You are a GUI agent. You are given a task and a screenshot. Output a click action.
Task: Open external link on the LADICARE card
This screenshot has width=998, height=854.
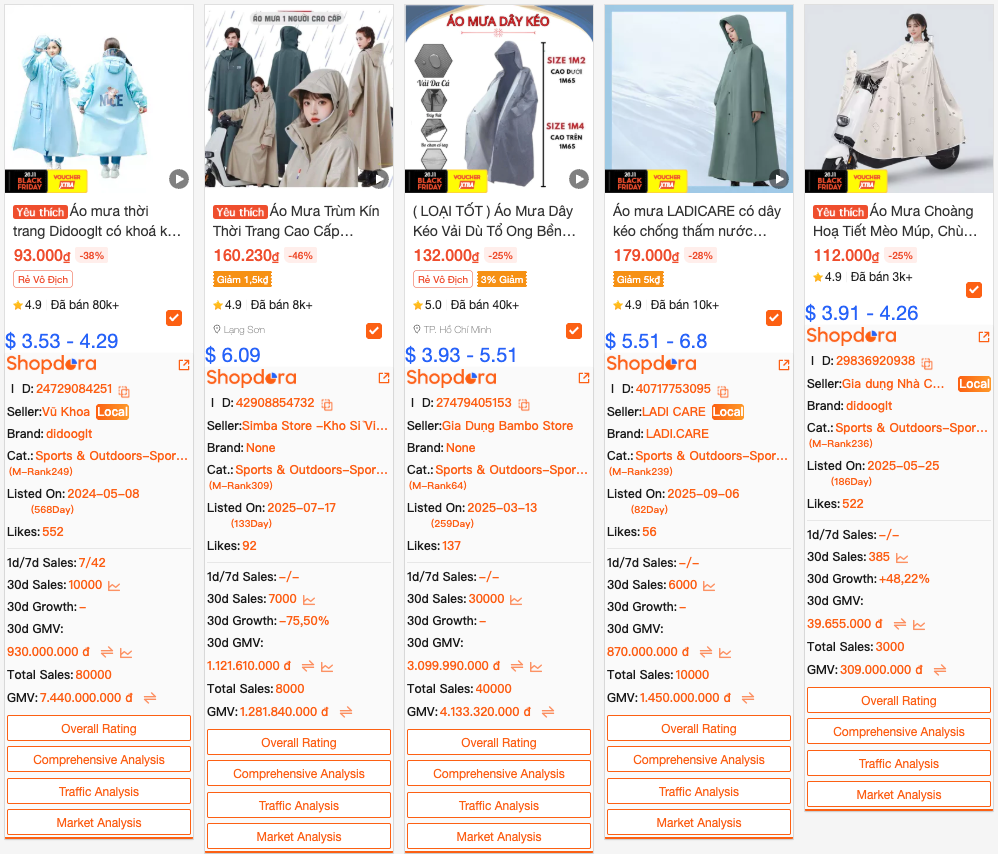pos(784,365)
